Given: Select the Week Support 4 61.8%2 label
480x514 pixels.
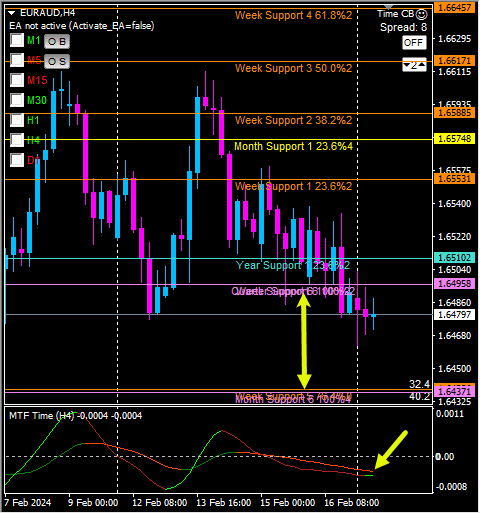Looking at the screenshot, I should point(293,15).
